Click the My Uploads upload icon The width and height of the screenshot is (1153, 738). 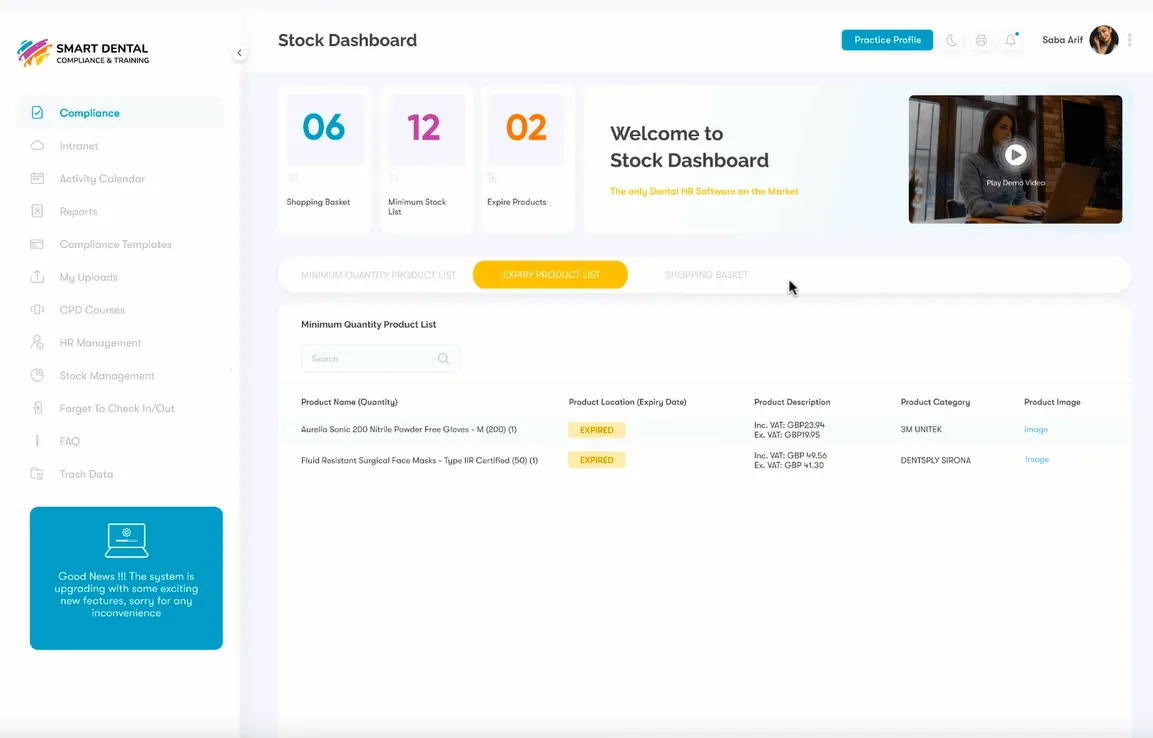[x=38, y=277]
